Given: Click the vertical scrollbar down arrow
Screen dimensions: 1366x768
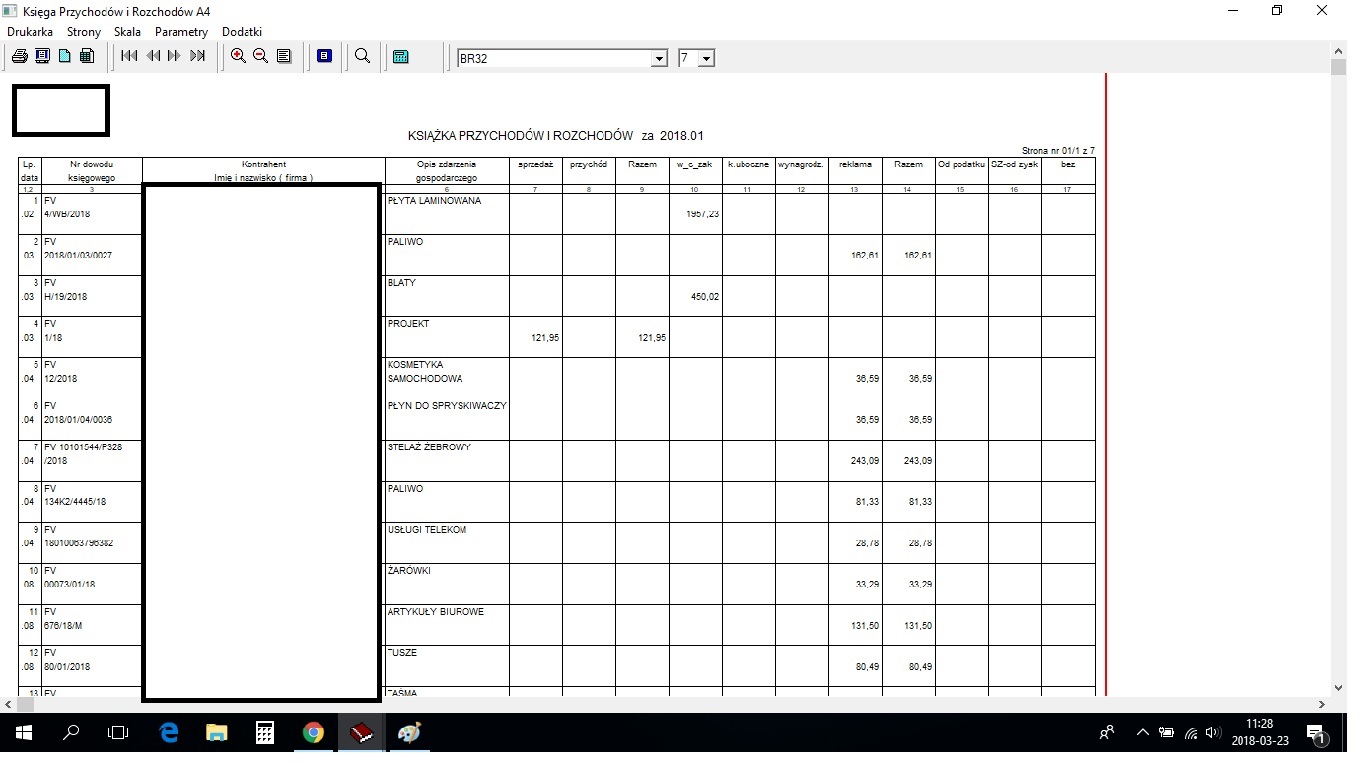Looking at the screenshot, I should [1339, 688].
